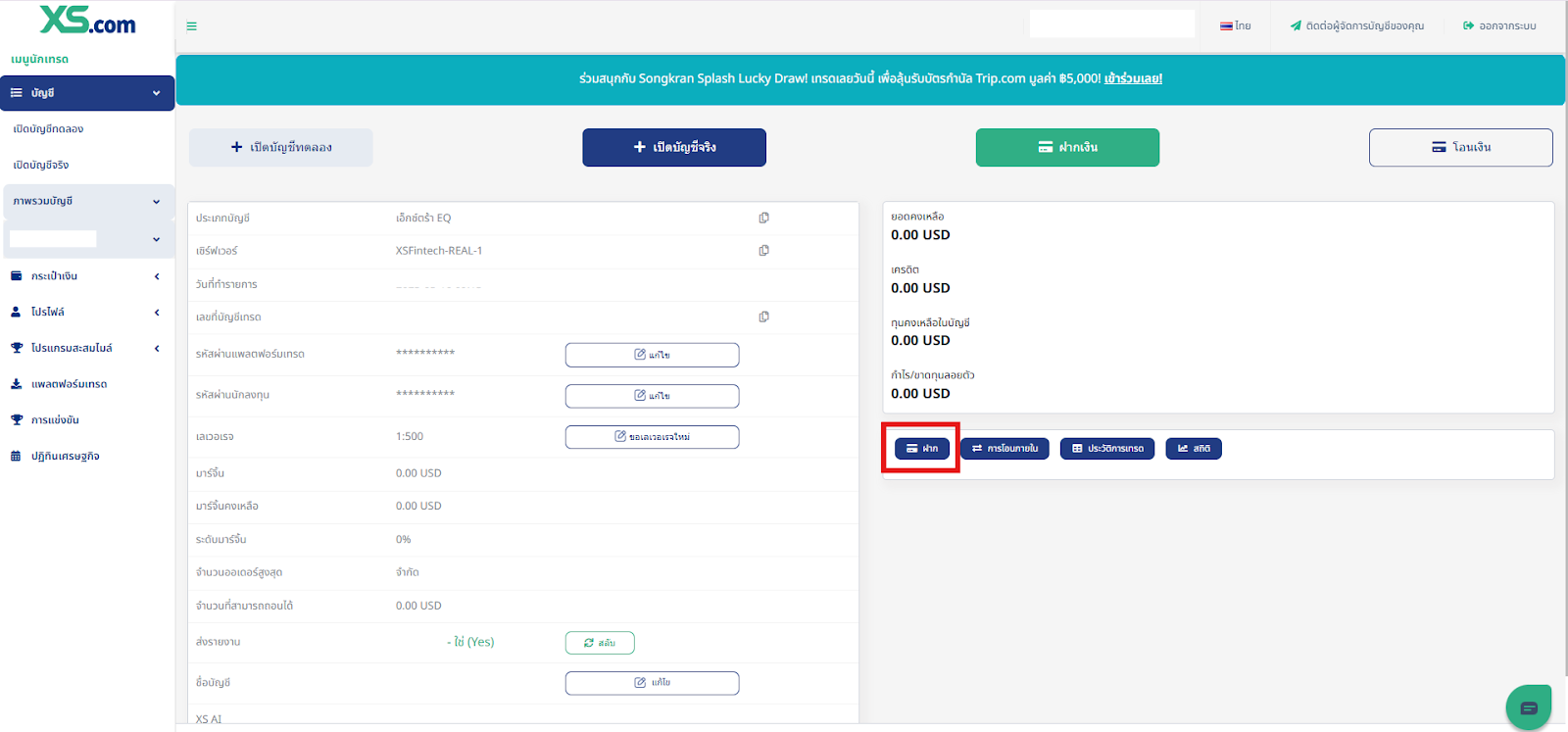Copy the account type Ecuador EQ value
This screenshot has width=1568, height=732.
click(763, 218)
